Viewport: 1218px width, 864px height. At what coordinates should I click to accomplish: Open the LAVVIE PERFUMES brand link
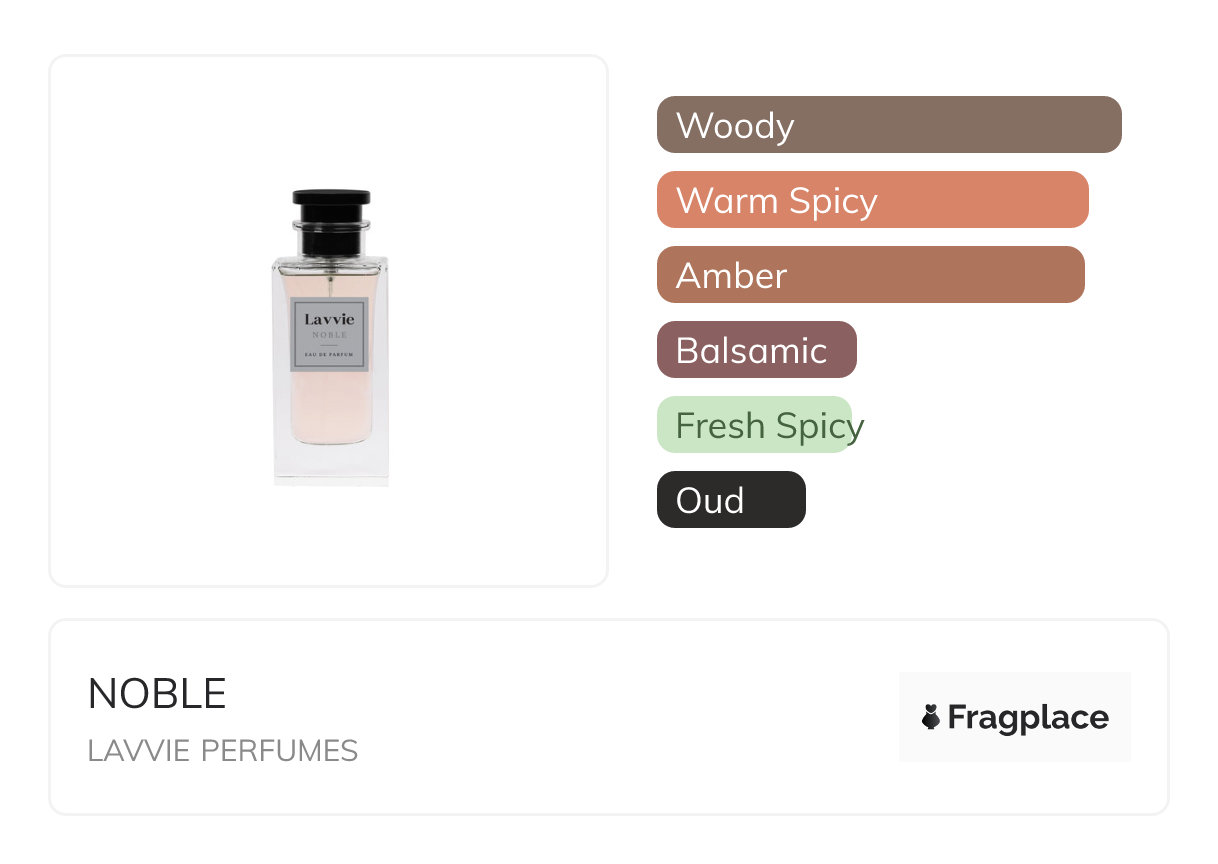coord(222,751)
